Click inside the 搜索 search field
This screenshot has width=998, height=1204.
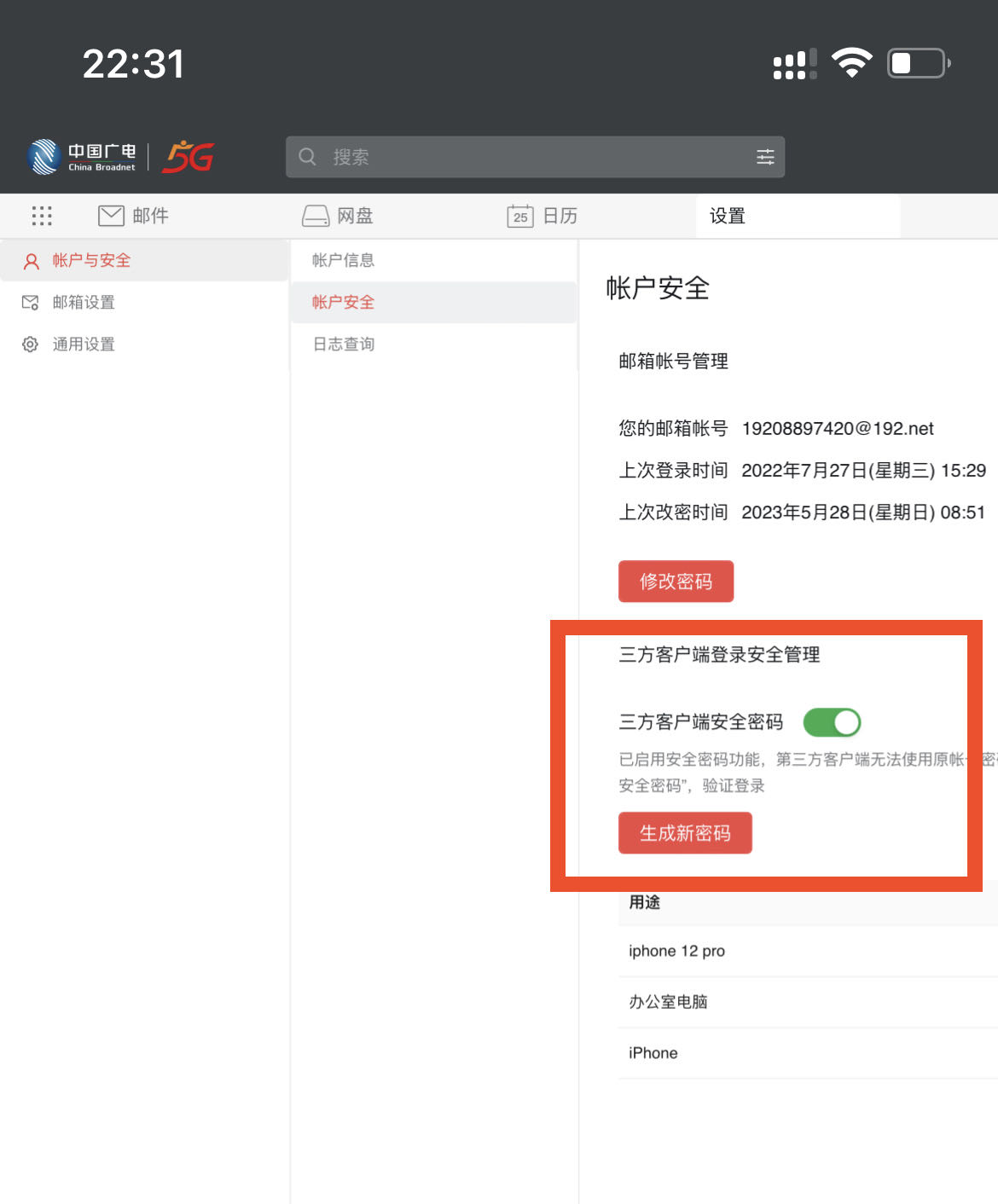point(512,156)
